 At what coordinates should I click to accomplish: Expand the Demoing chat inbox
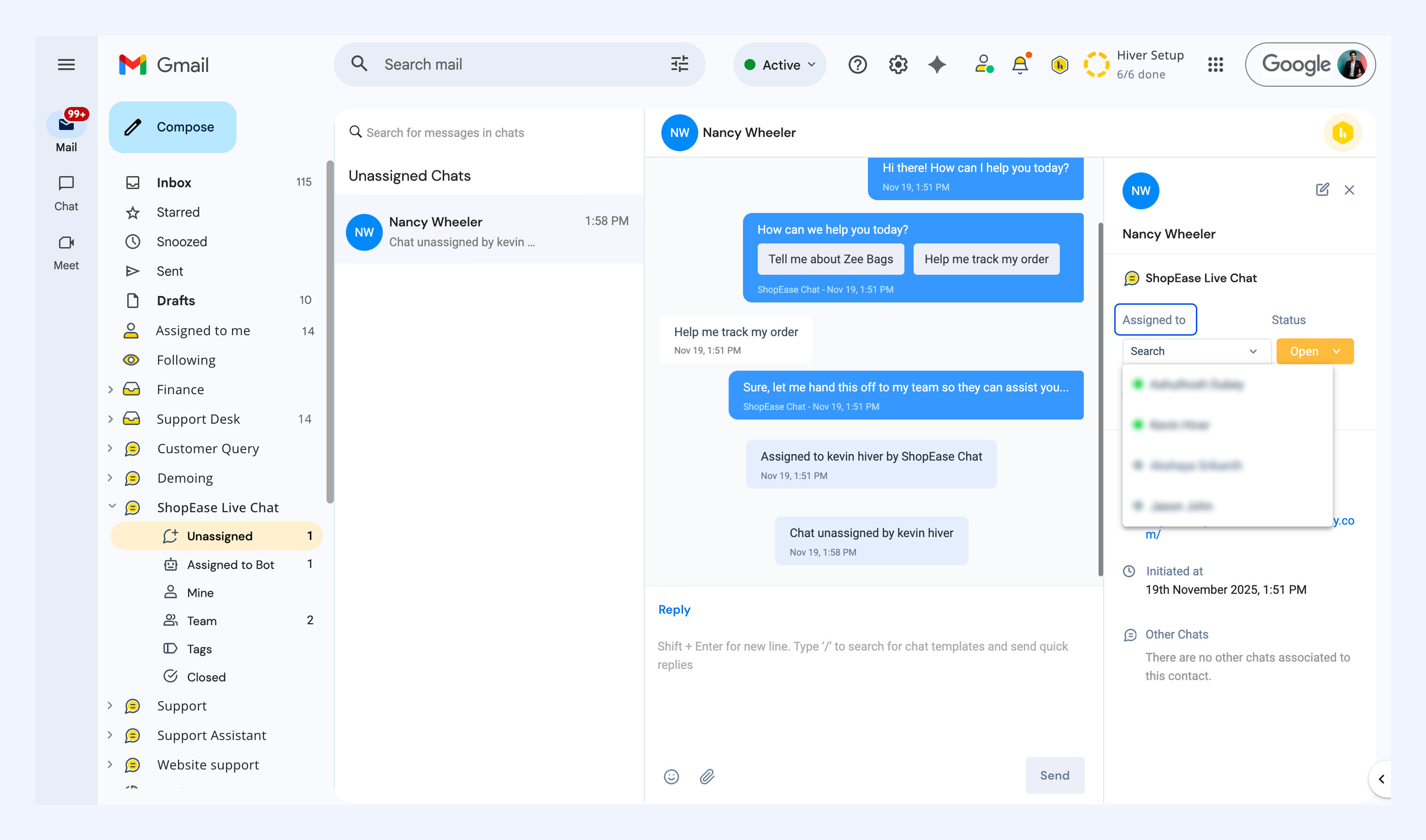pyautogui.click(x=110, y=478)
